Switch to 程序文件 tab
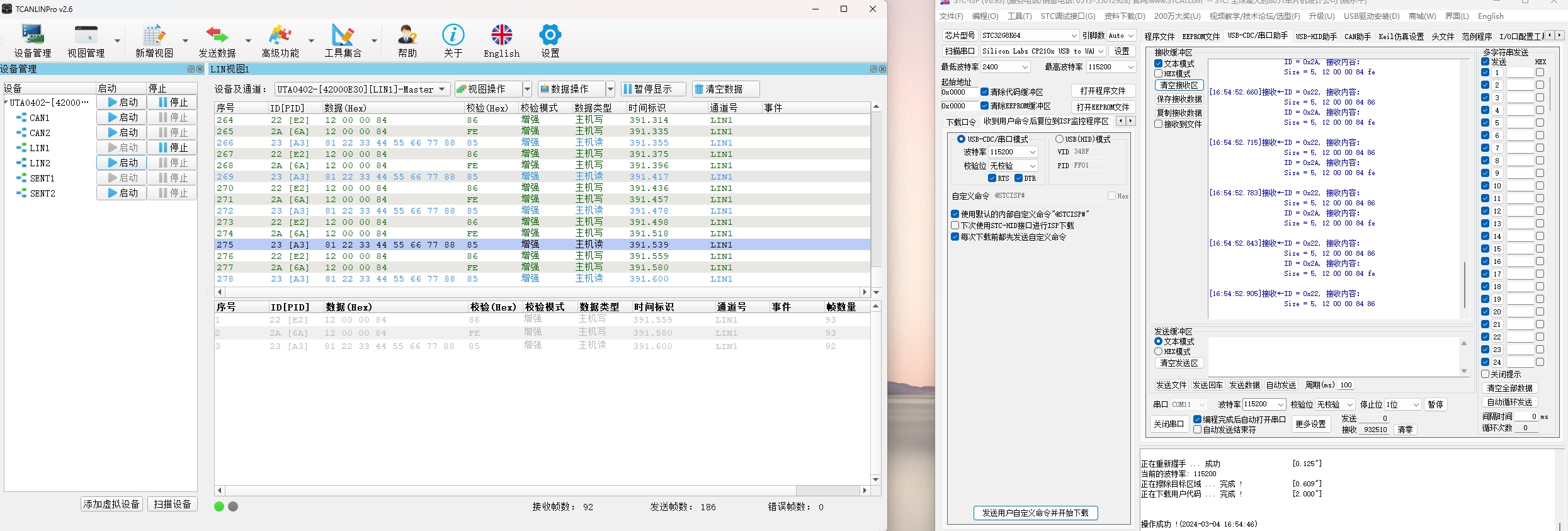 [x=1159, y=37]
